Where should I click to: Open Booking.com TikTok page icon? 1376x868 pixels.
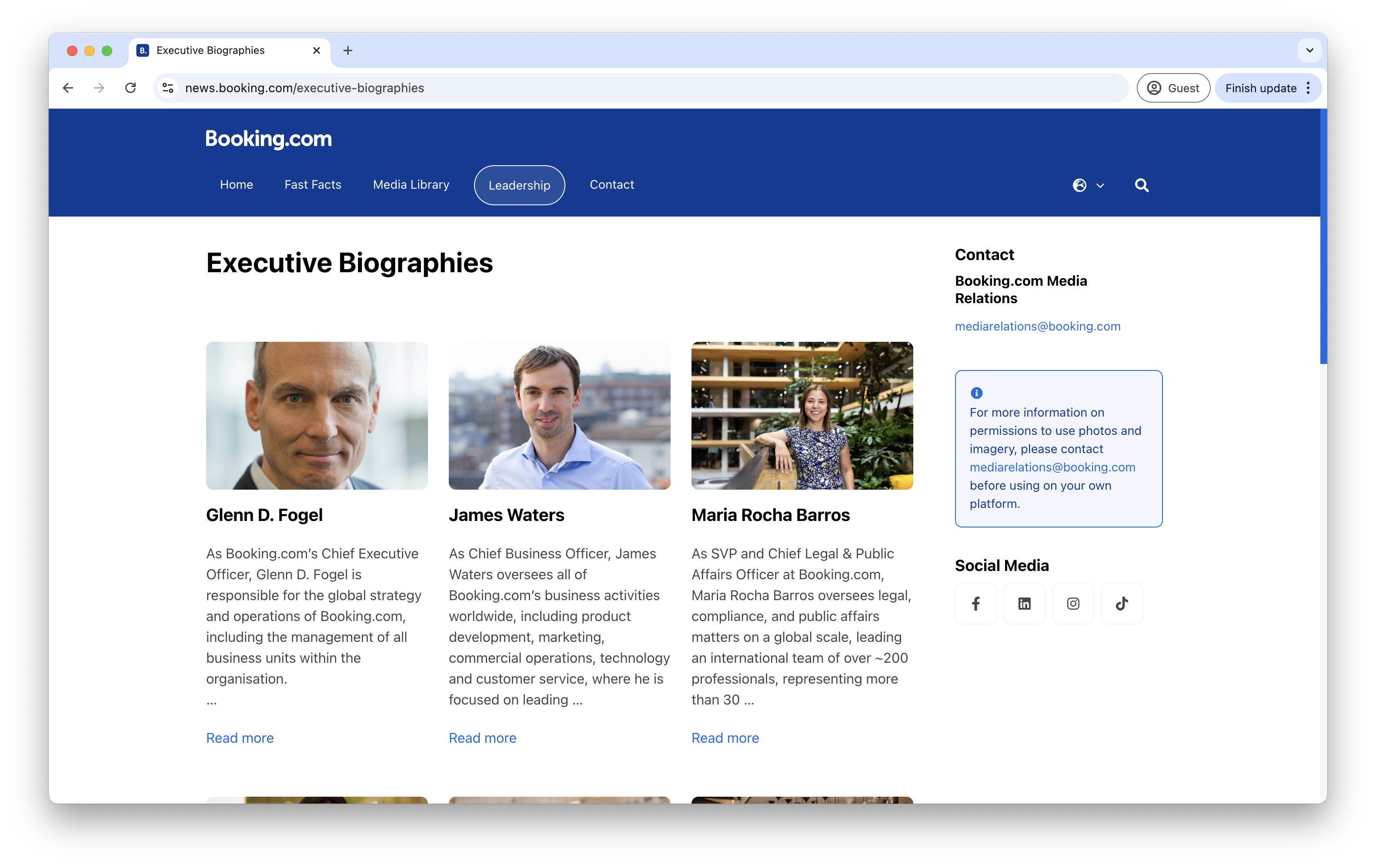[1121, 604]
